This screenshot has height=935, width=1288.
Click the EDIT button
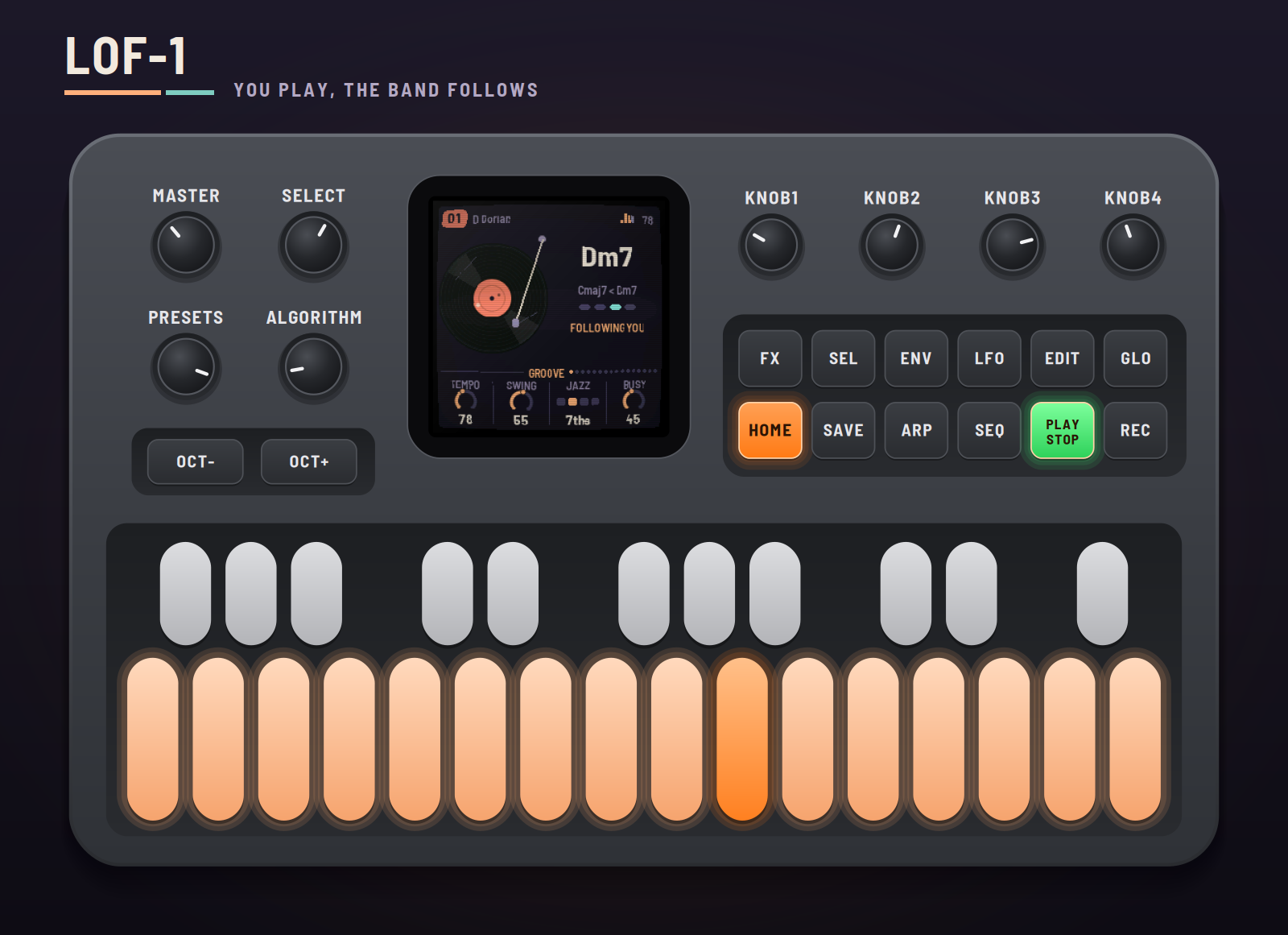(x=1063, y=358)
